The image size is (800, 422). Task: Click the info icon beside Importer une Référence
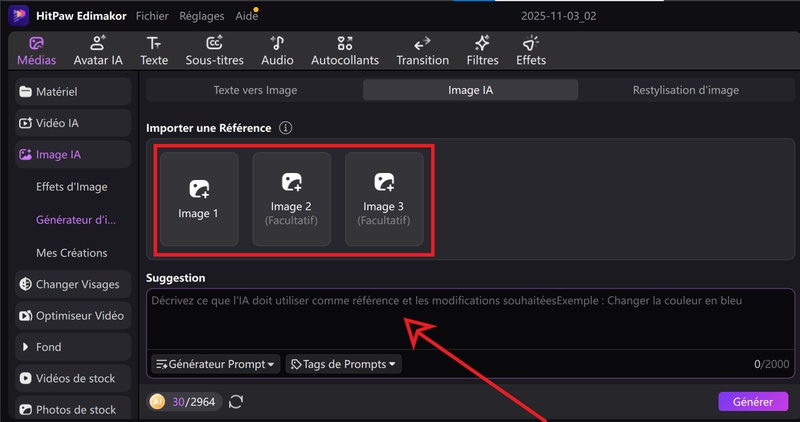coord(286,128)
